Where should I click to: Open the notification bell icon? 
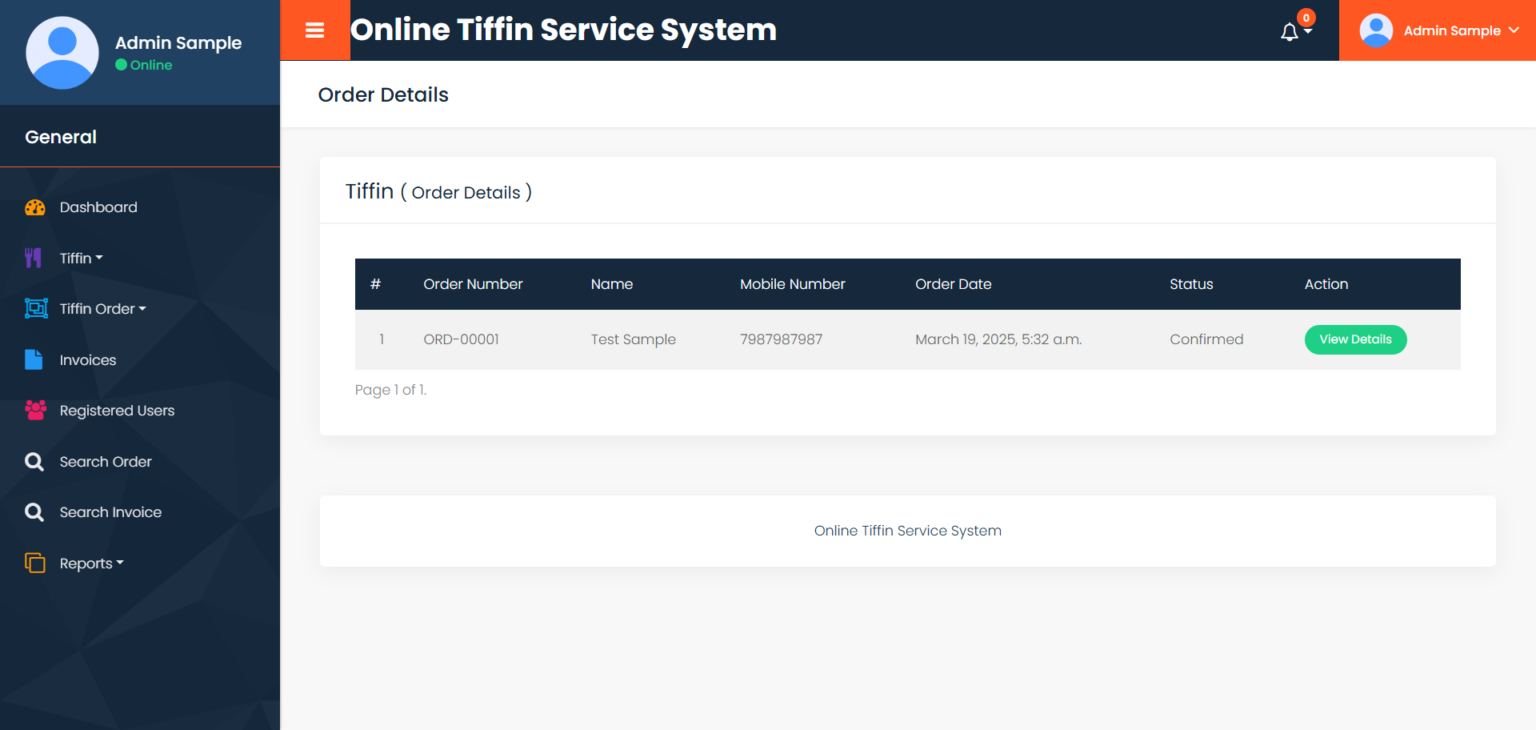click(x=1290, y=32)
